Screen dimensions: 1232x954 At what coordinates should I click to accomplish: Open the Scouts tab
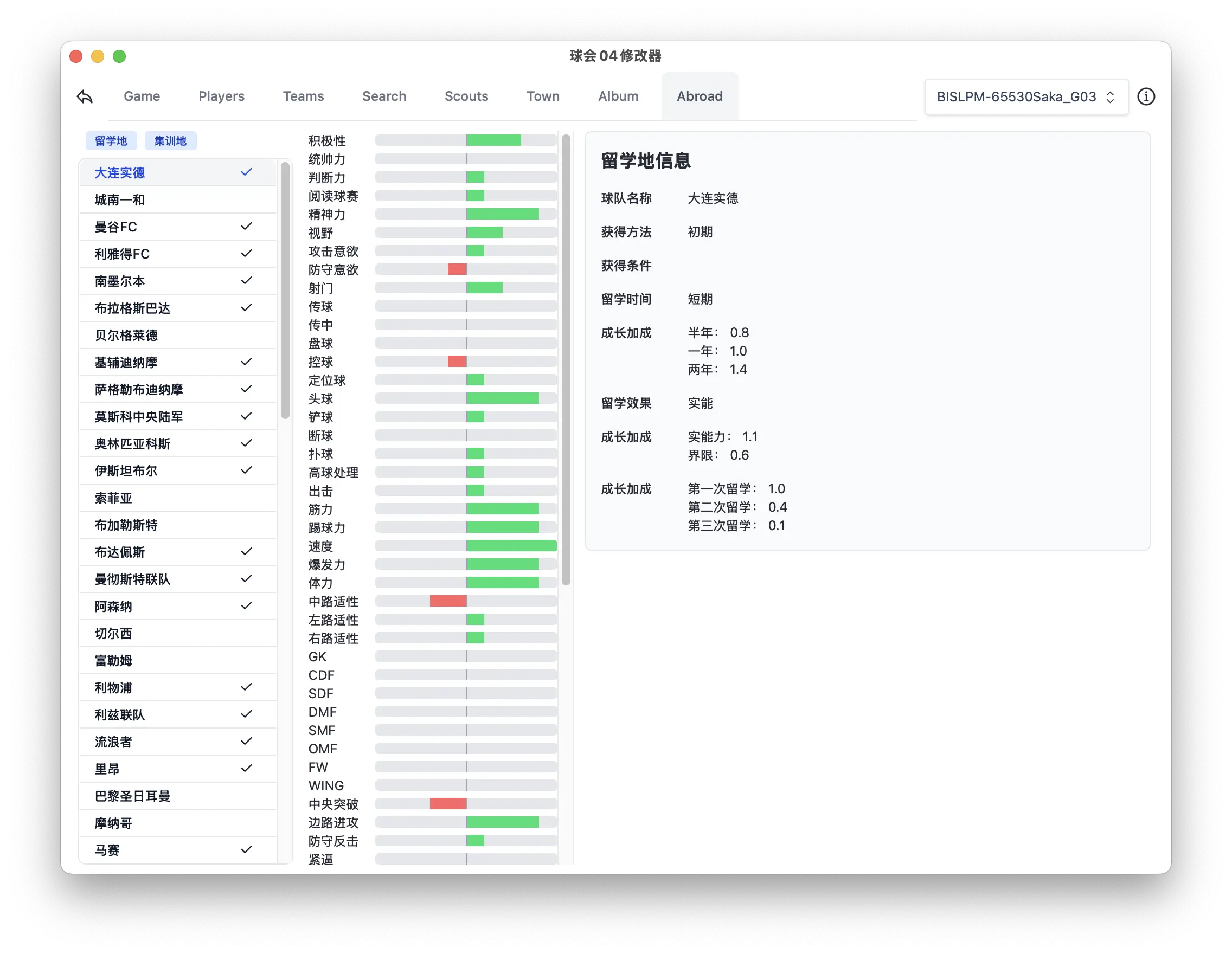coord(466,96)
